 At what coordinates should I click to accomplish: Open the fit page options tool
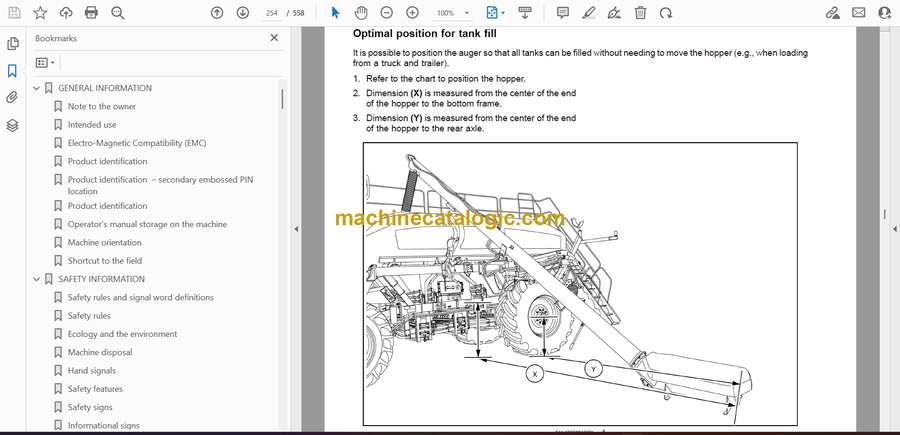(494, 13)
